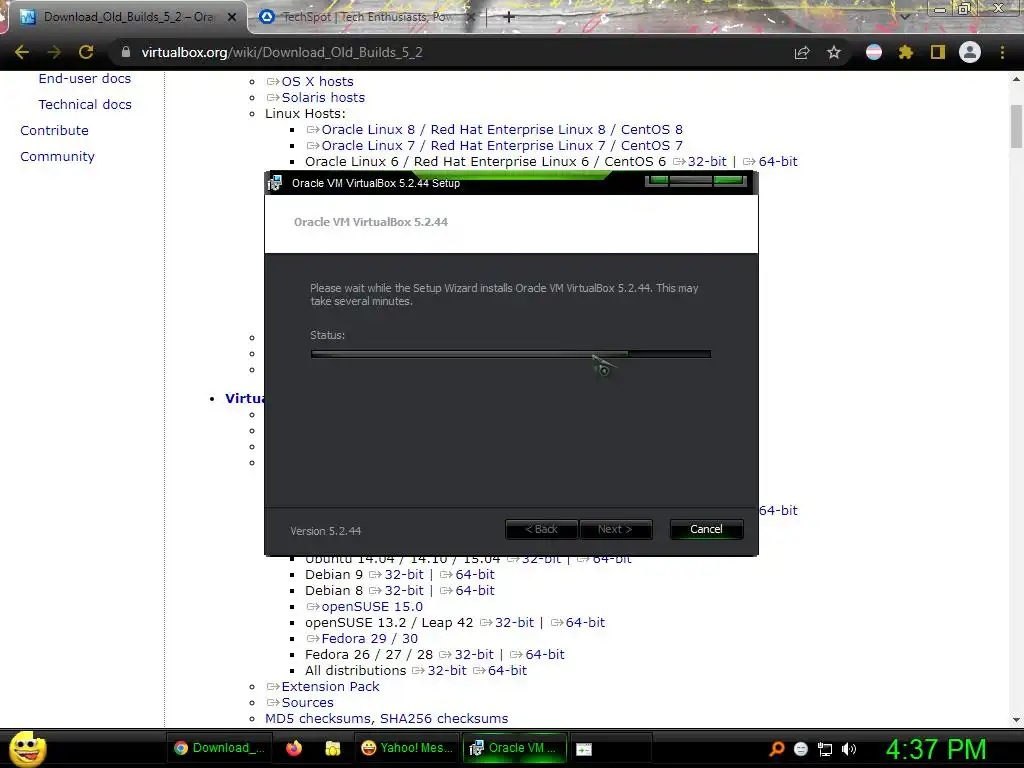Screen dimensions: 1024x768
Task: Download openSUSE 13.2 / Leap 42 64-bit
Action: click(585, 622)
